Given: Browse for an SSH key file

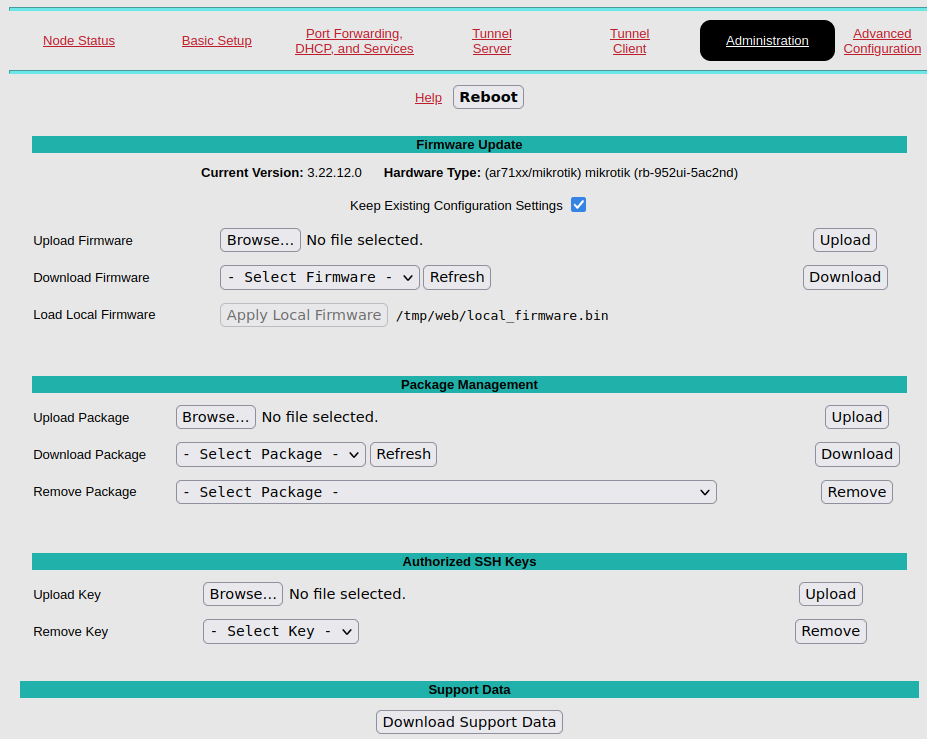Looking at the screenshot, I should pos(243,594).
